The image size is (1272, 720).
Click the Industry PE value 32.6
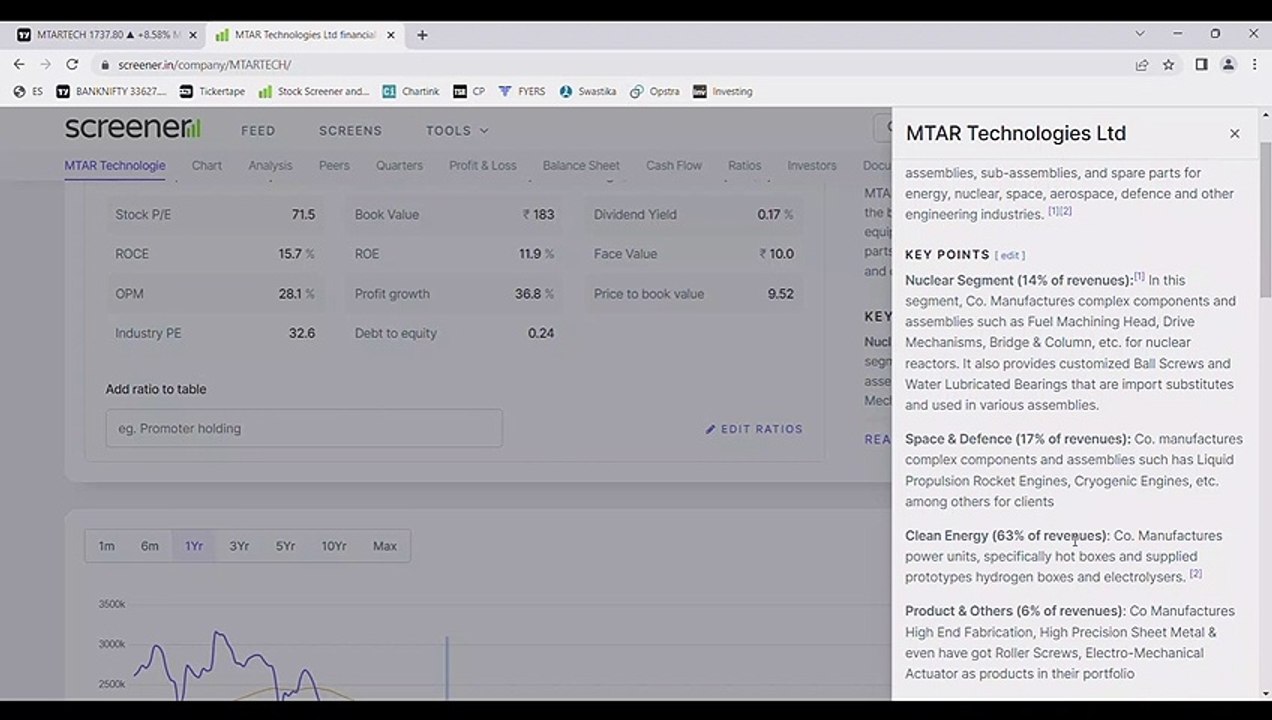[302, 333]
